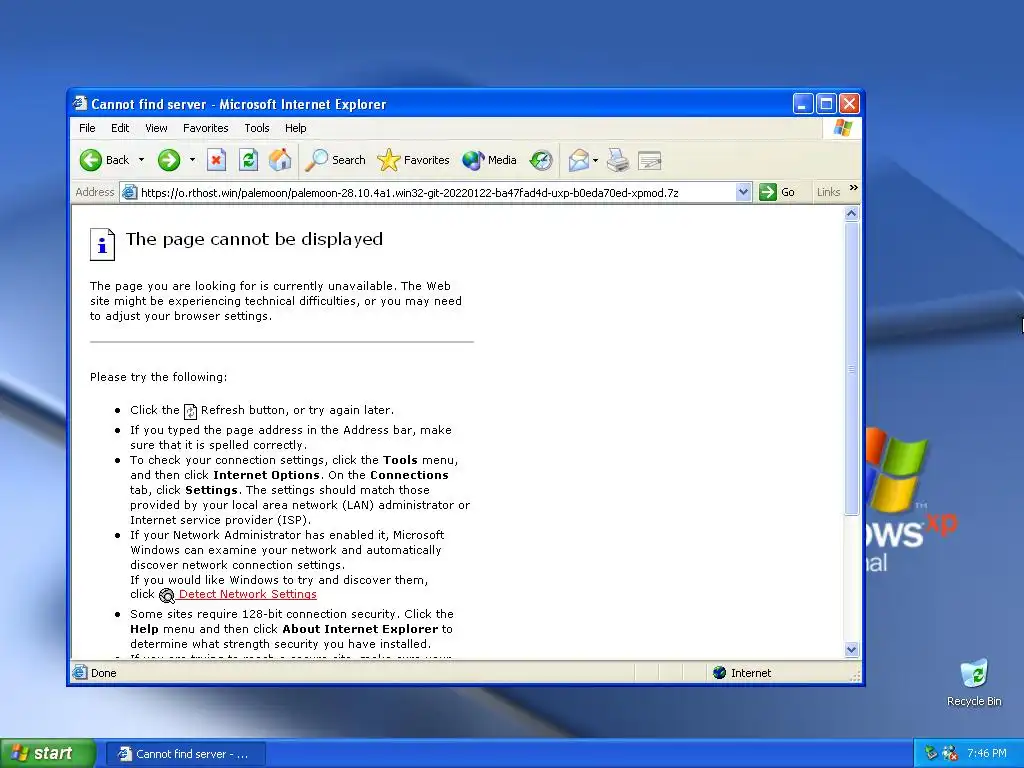Click the info icon beside error heading
Screen dimensions: 1024x768
tap(103, 244)
